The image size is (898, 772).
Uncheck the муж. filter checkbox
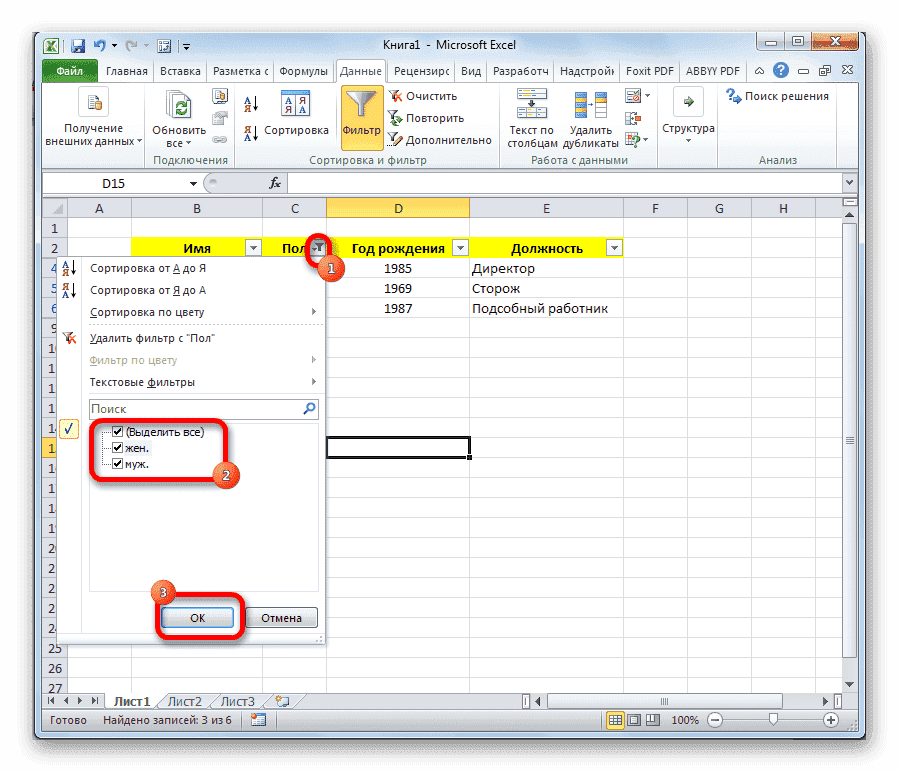click(117, 464)
